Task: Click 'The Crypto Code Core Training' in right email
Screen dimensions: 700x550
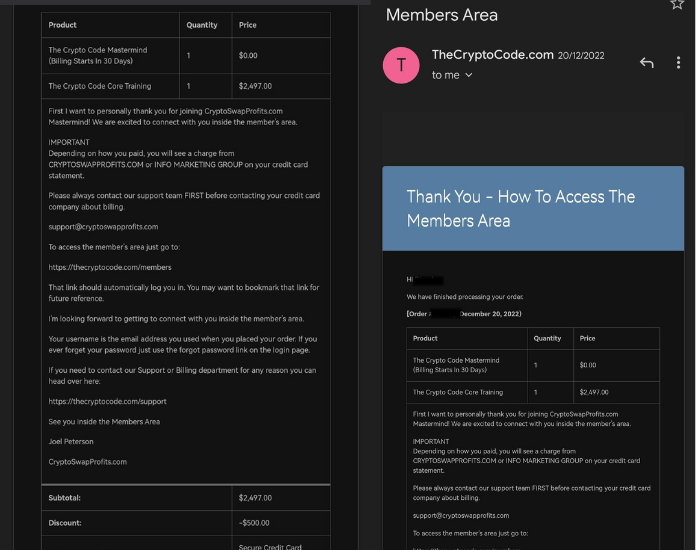Action: (458, 392)
